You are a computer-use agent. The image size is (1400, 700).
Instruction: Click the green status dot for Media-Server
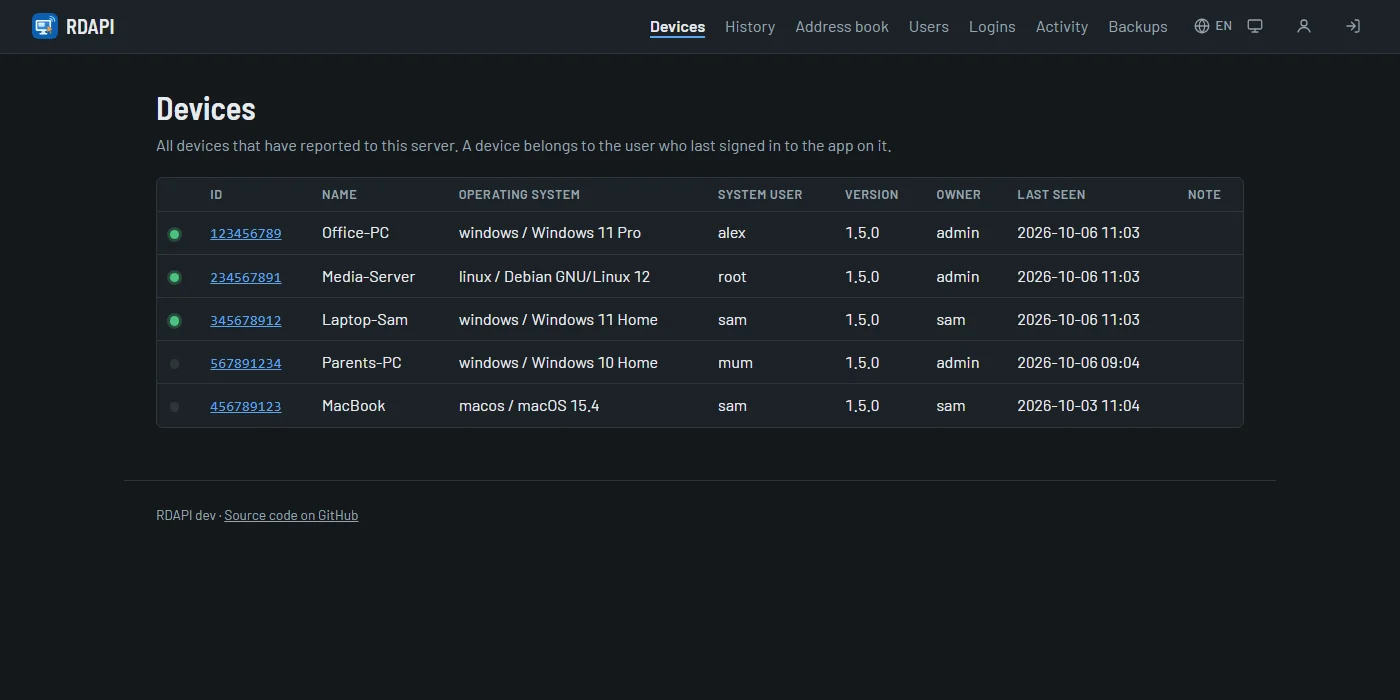pos(175,277)
